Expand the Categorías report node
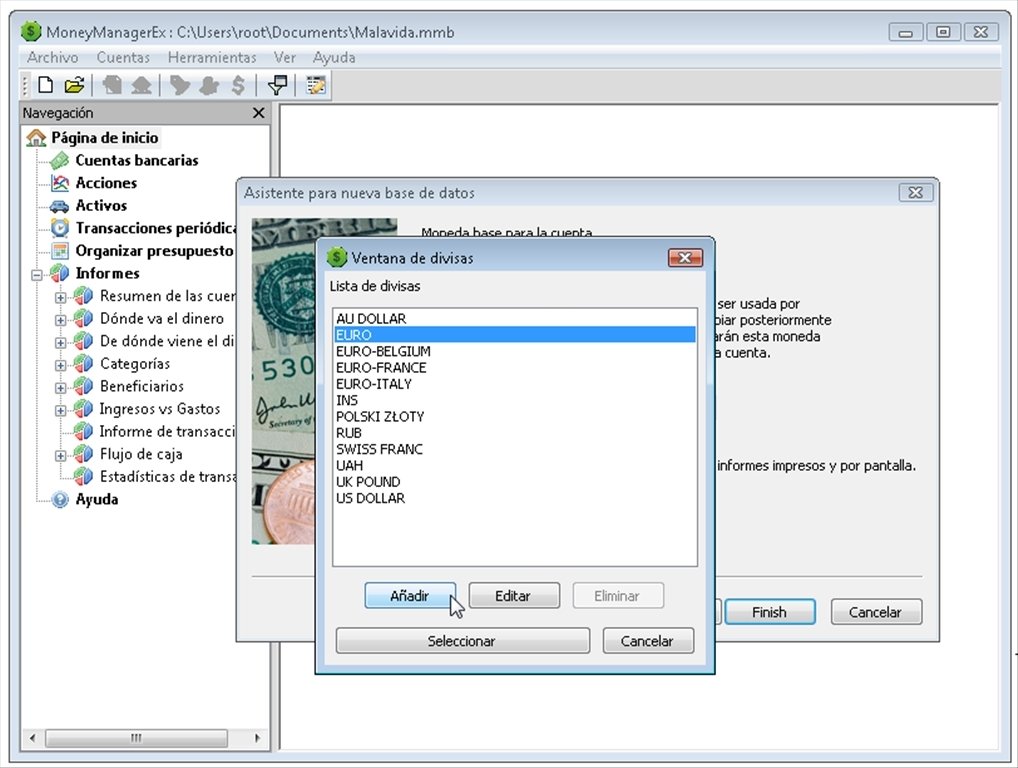The height and width of the screenshot is (768, 1018). point(60,365)
